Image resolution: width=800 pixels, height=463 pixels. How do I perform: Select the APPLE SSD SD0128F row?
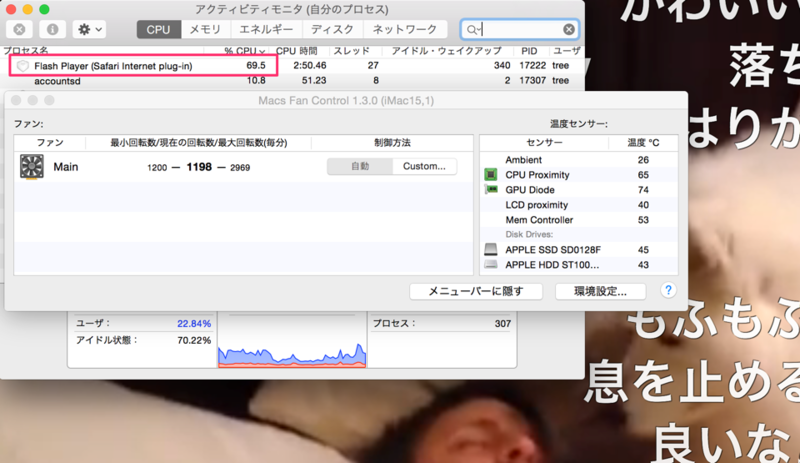tap(579, 250)
